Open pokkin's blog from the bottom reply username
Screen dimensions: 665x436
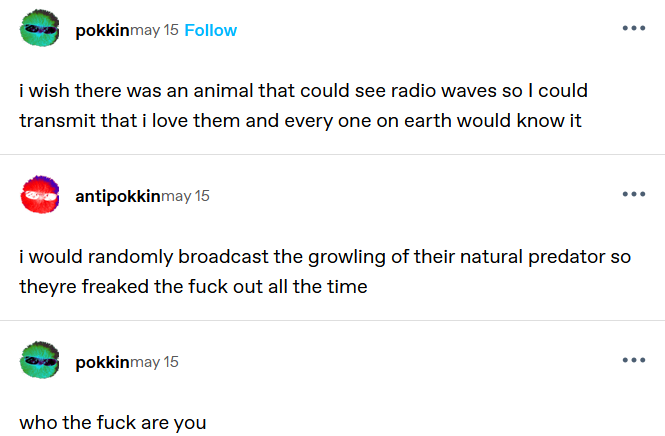click(102, 362)
